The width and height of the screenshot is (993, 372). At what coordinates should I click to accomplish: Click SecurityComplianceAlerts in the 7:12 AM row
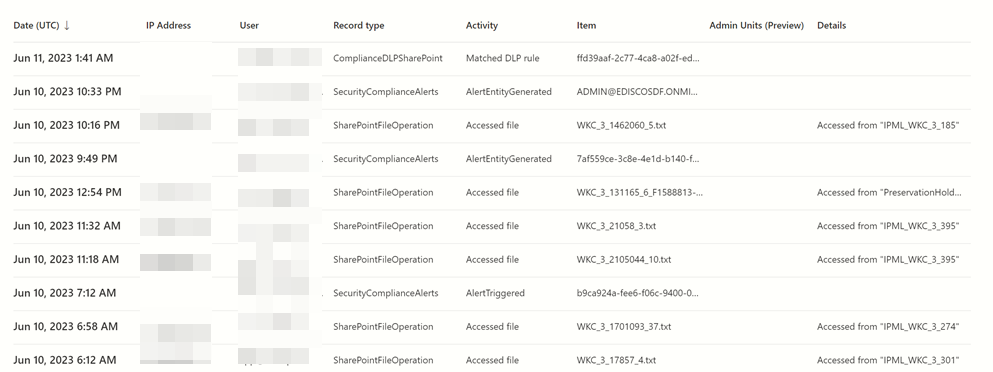pyautogui.click(x=386, y=293)
